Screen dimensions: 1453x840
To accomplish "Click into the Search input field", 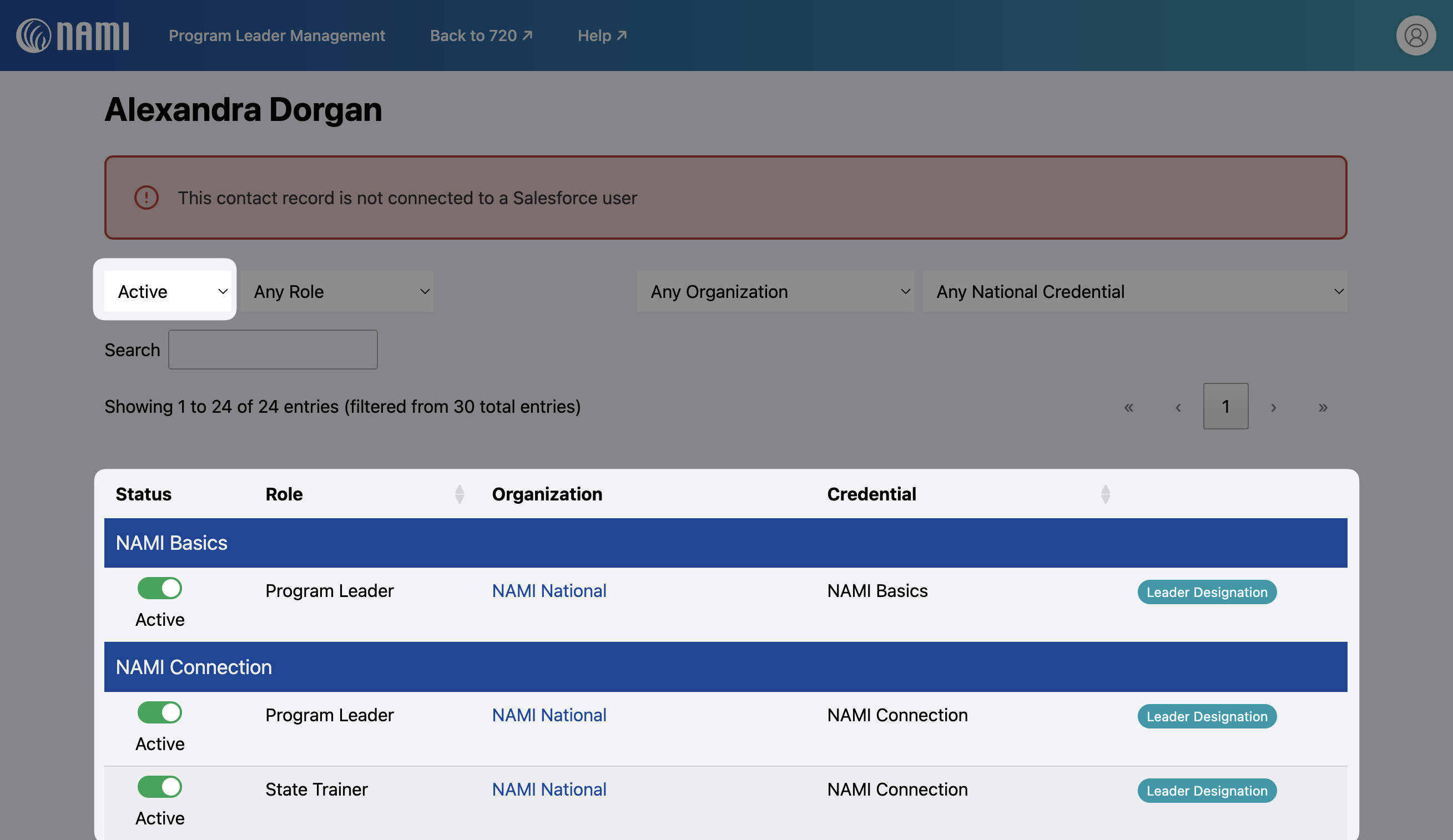I will [x=273, y=350].
